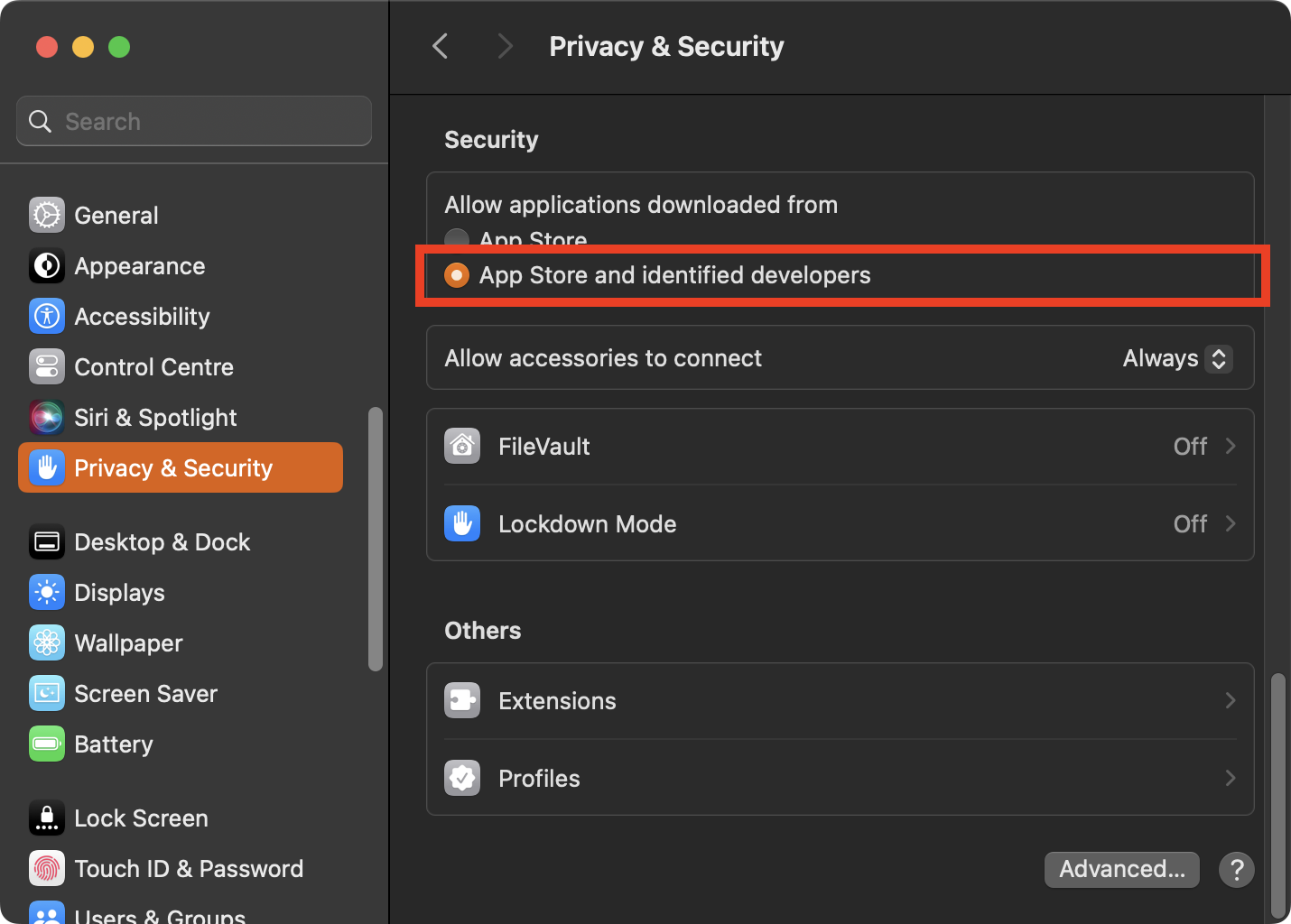Viewport: 1291px width, 924px height.
Task: Expand Profiles via its chevron
Action: point(1231,778)
